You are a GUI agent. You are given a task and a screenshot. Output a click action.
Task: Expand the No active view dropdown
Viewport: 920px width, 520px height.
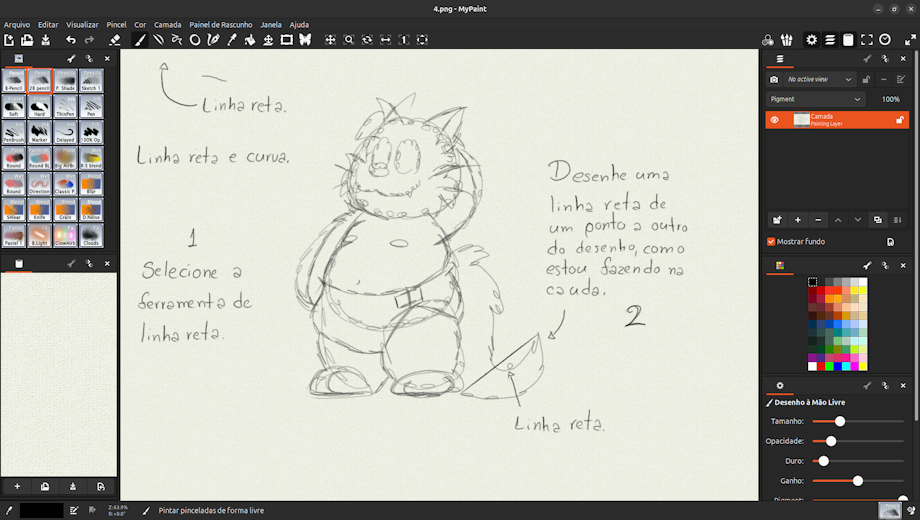pos(819,79)
